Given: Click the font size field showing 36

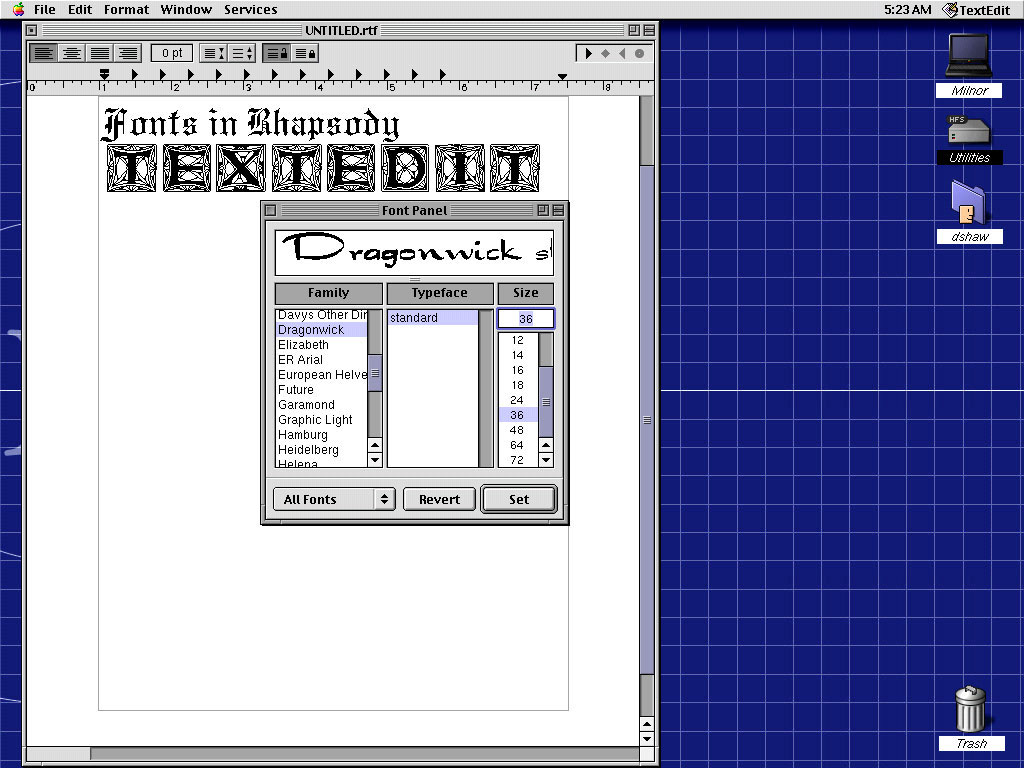Looking at the screenshot, I should pyautogui.click(x=526, y=319).
